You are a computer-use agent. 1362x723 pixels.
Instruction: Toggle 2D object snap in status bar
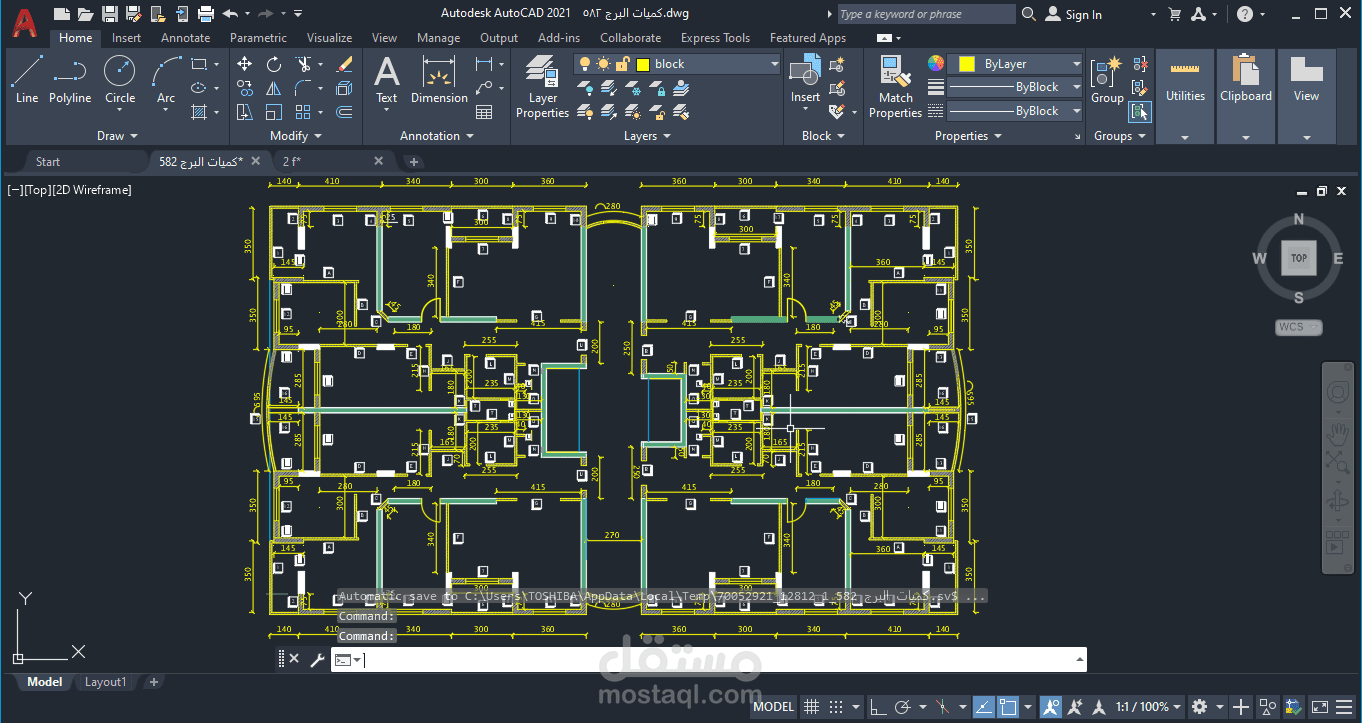[x=1007, y=706]
